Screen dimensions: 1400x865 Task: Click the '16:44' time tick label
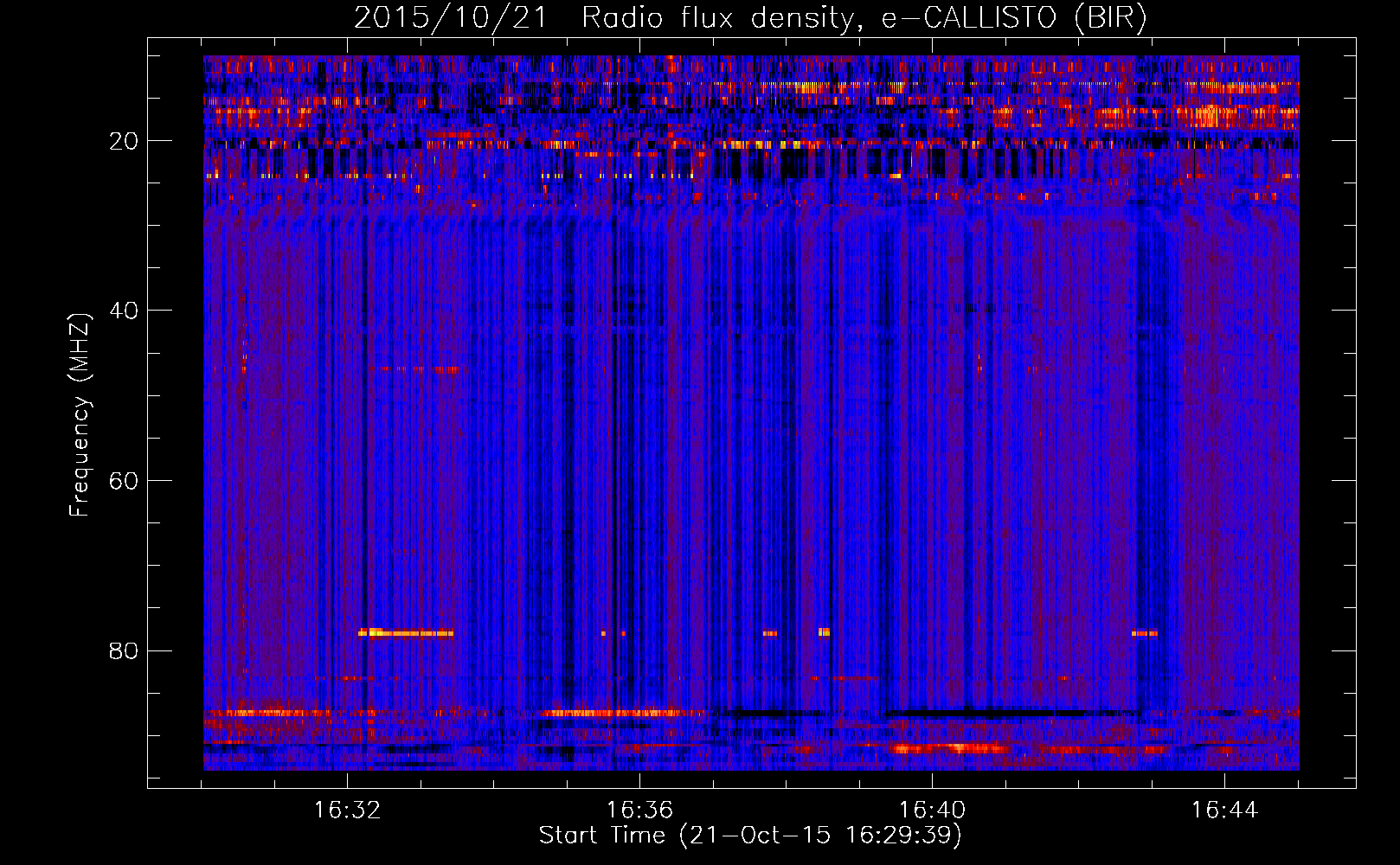1224,810
